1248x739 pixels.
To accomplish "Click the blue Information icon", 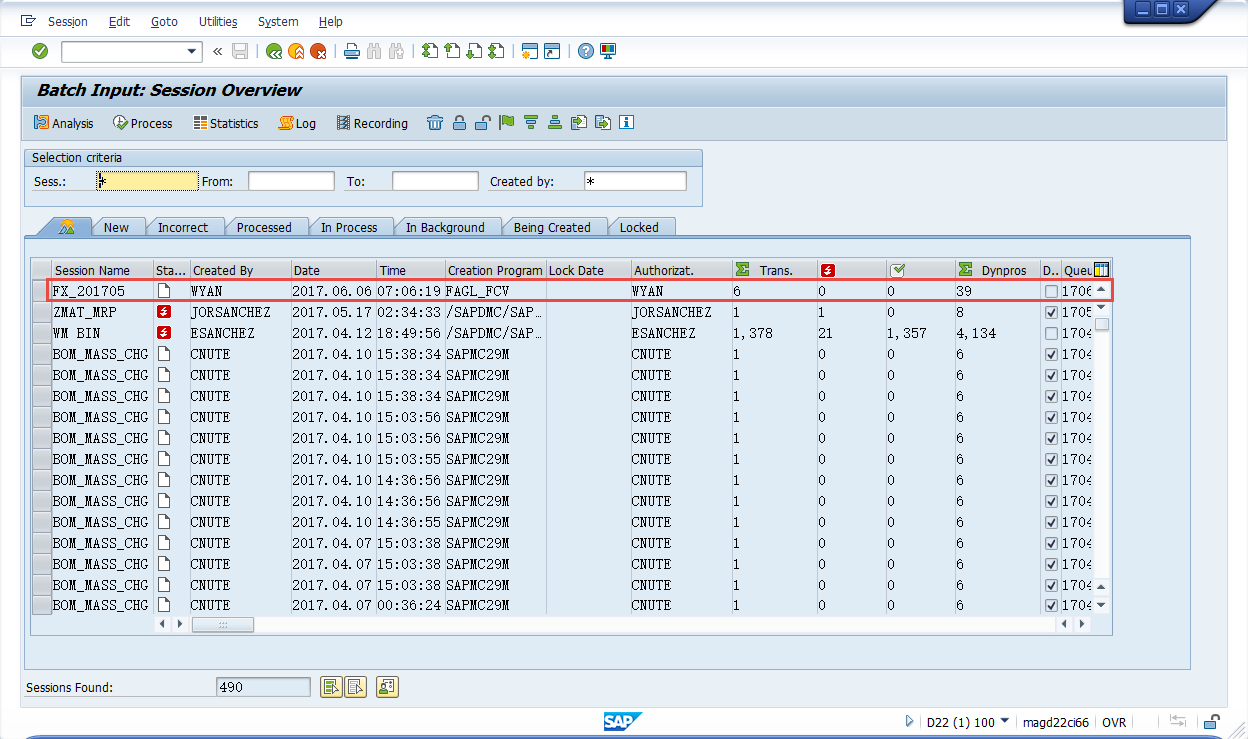I will [627, 123].
